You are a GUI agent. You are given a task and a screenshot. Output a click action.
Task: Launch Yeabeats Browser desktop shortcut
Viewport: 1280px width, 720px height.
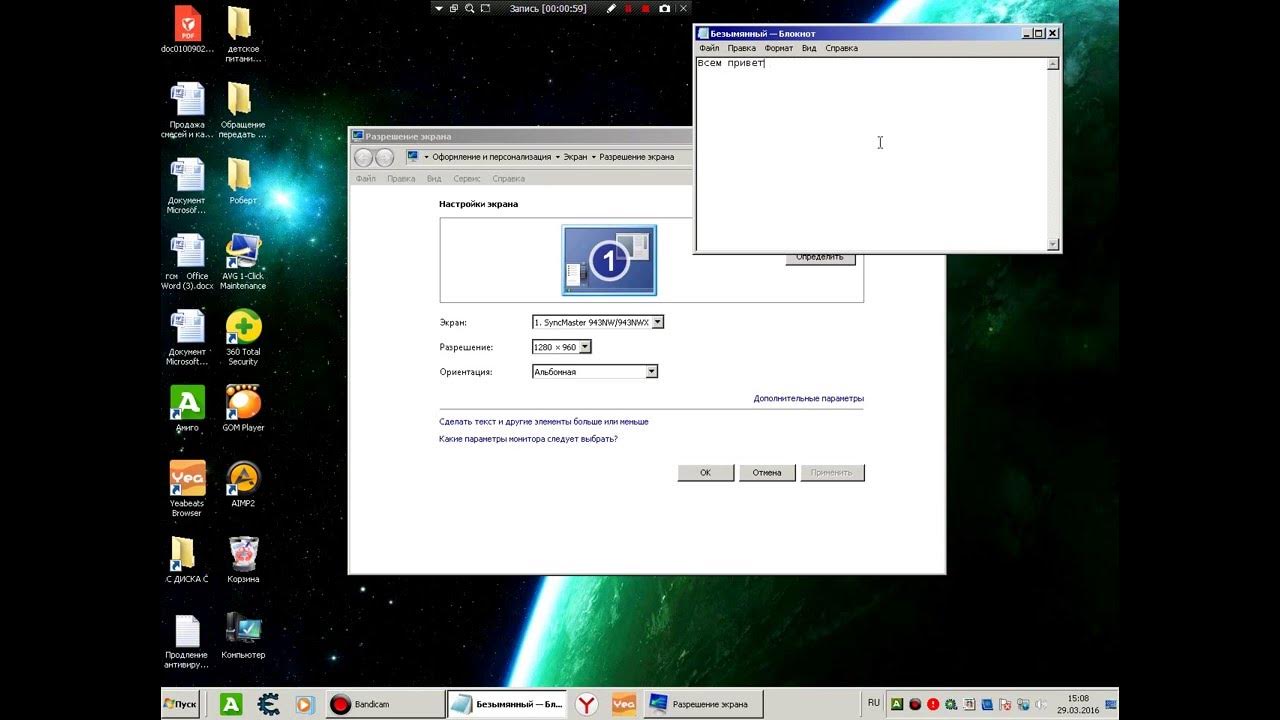(187, 489)
